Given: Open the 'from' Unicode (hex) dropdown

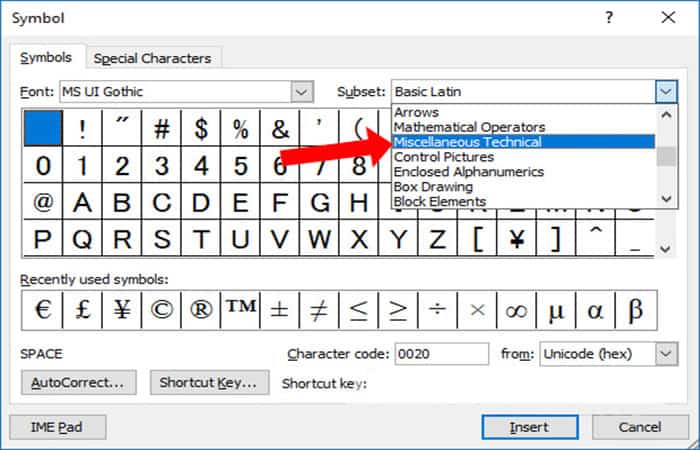Looking at the screenshot, I should [x=666, y=354].
